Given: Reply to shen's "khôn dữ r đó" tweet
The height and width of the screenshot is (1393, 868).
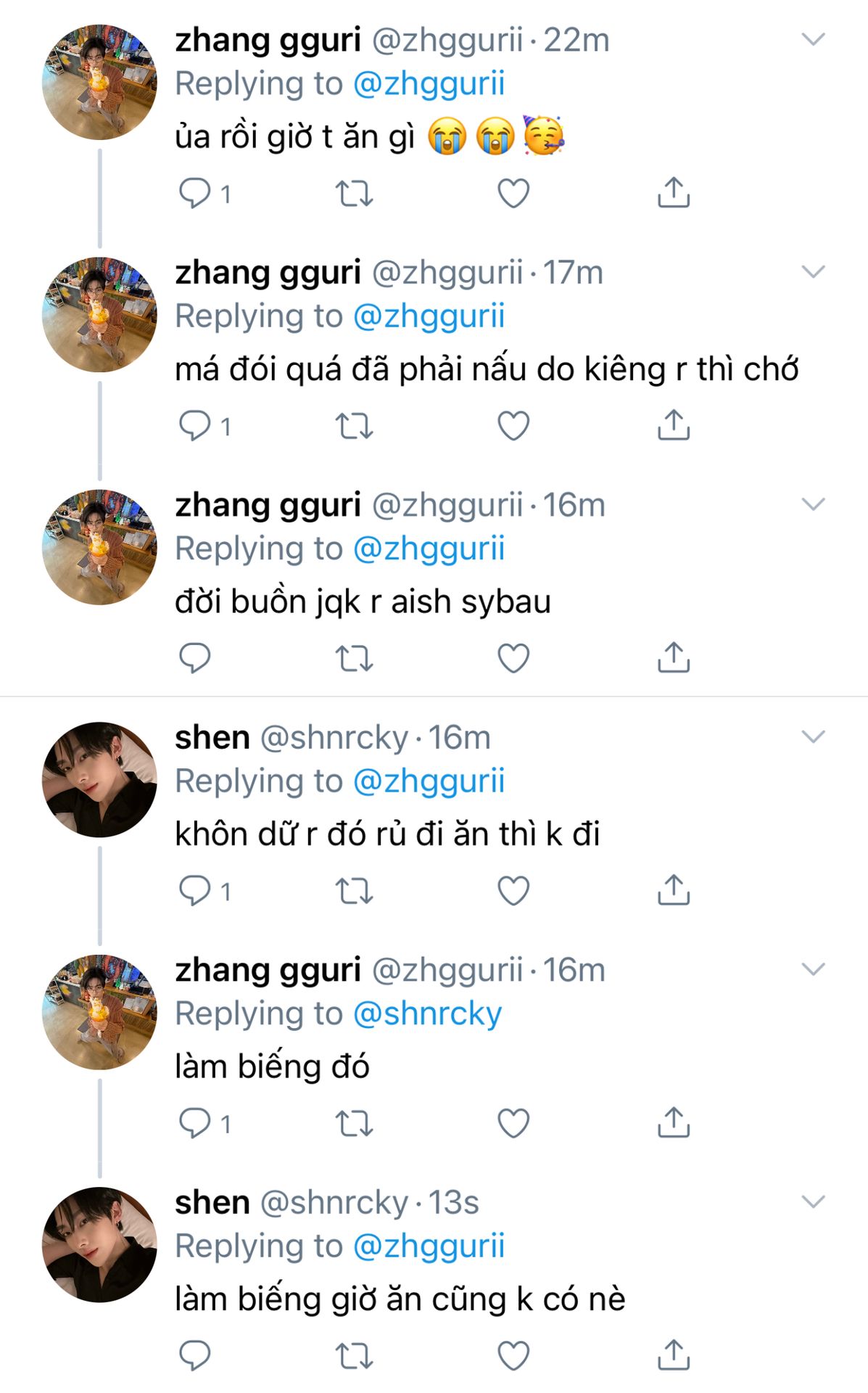Looking at the screenshot, I should (194, 890).
